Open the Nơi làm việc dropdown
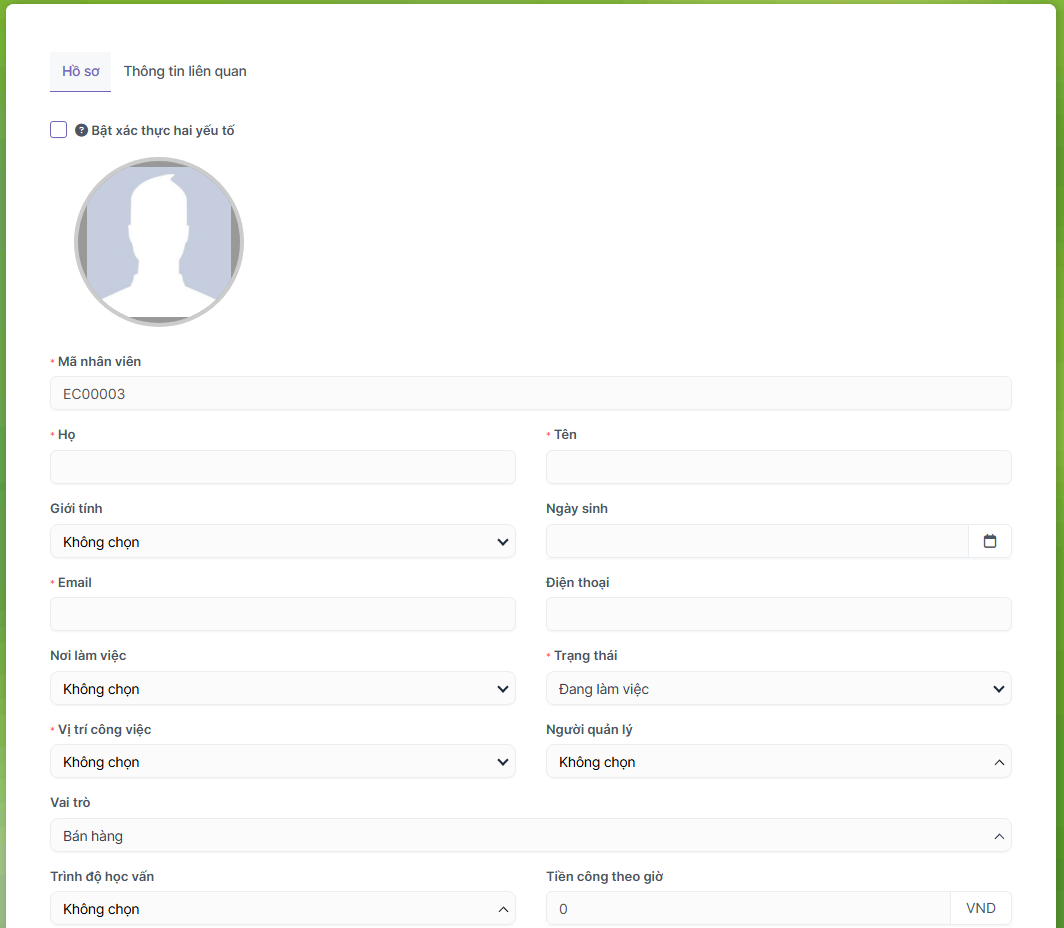The width and height of the screenshot is (1064, 928). coord(282,689)
